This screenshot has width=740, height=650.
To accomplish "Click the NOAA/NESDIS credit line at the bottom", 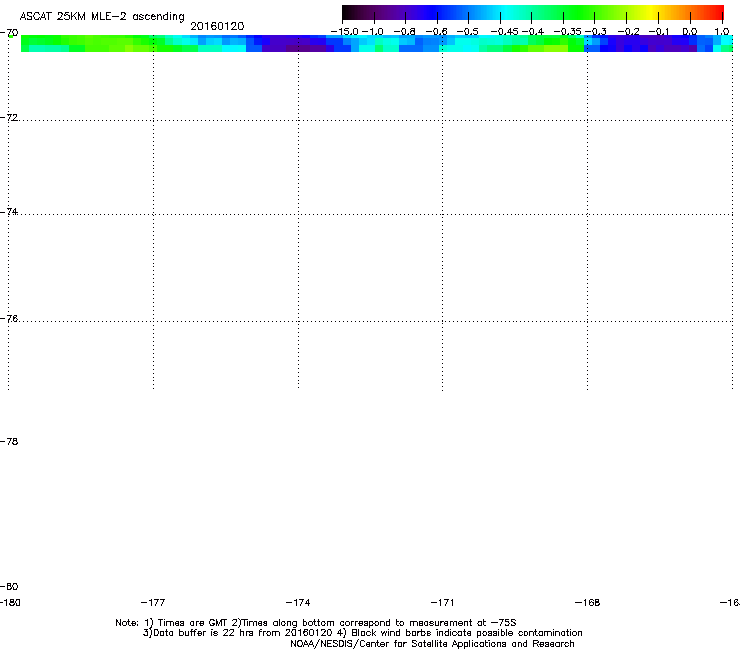I will [432, 644].
